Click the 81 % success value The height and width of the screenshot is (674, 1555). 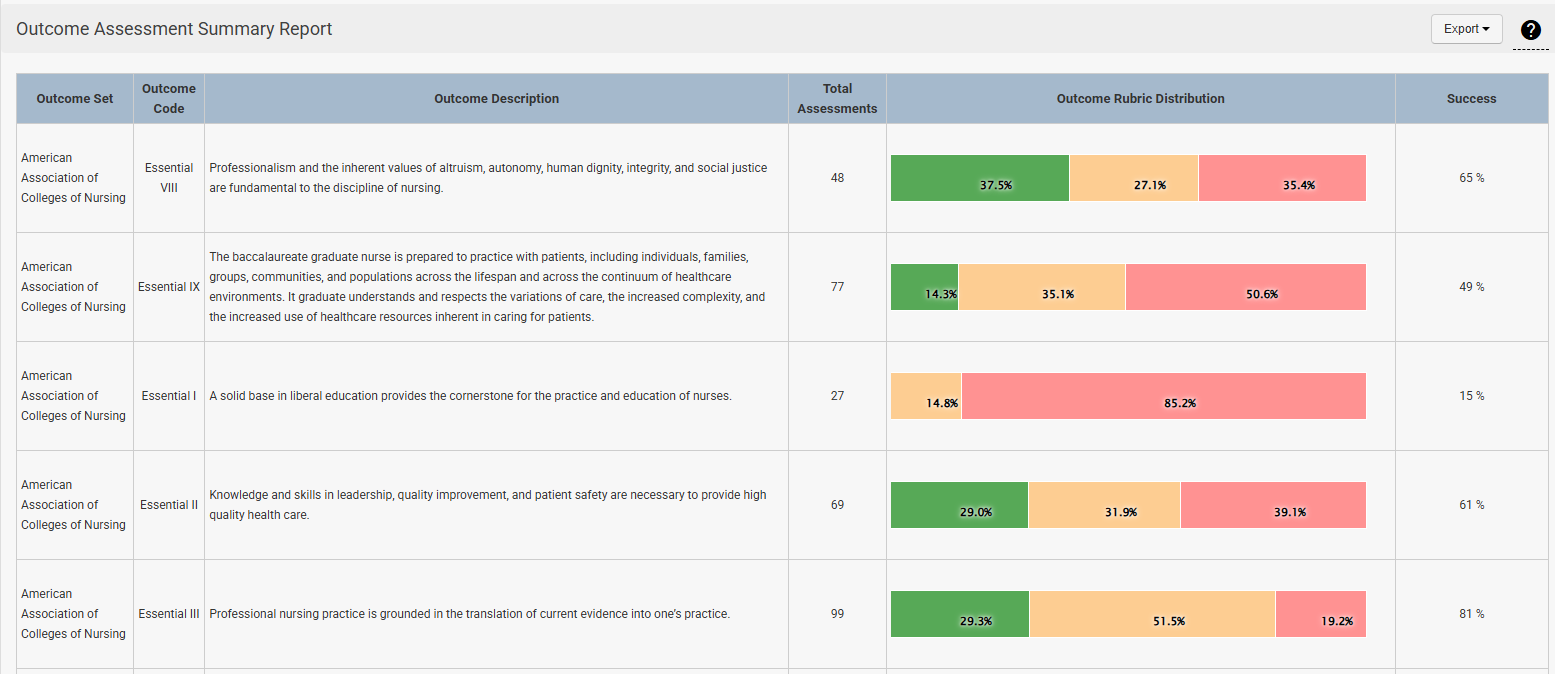coord(1471,614)
